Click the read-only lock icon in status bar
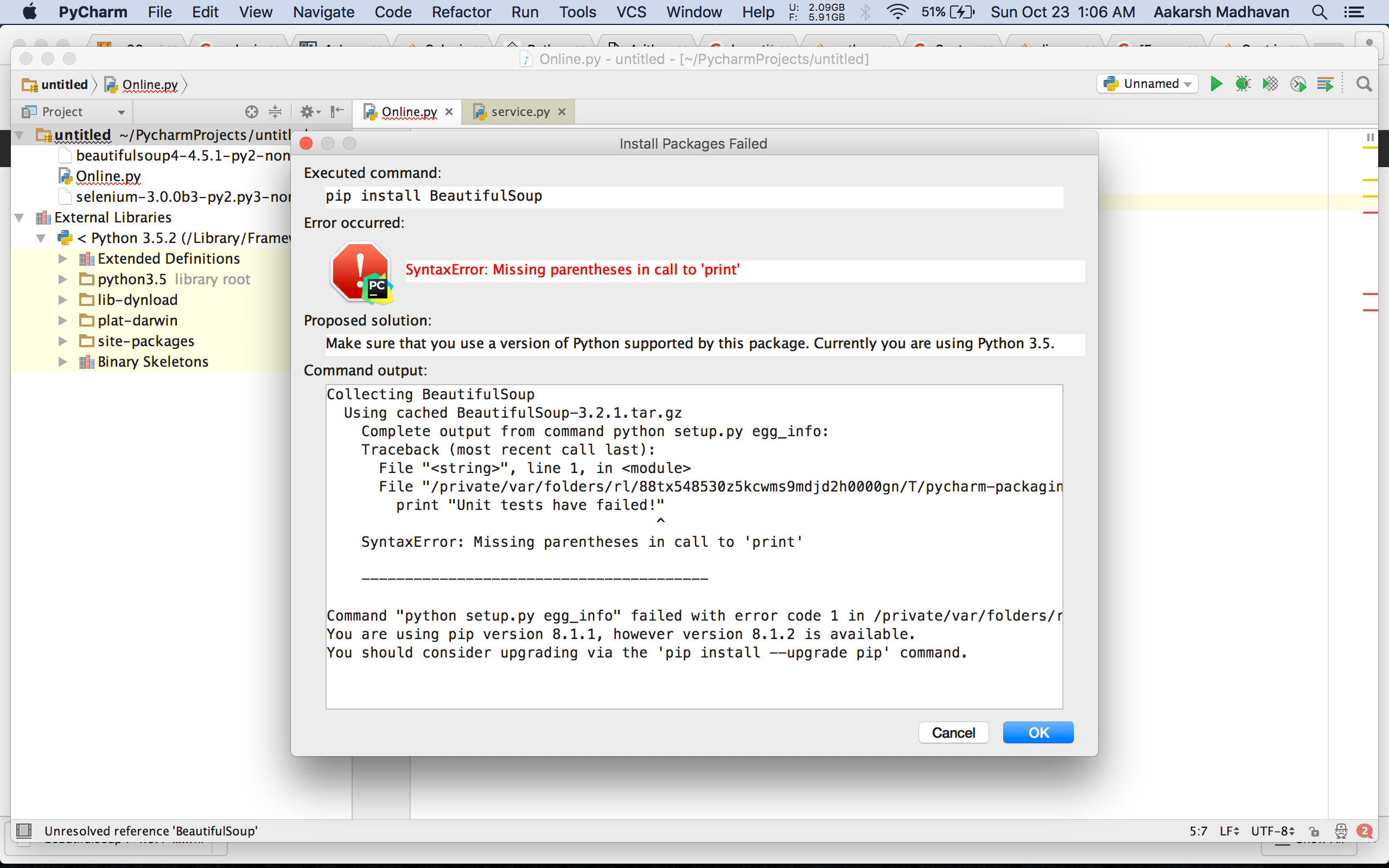The width and height of the screenshot is (1389, 868). point(1314,831)
